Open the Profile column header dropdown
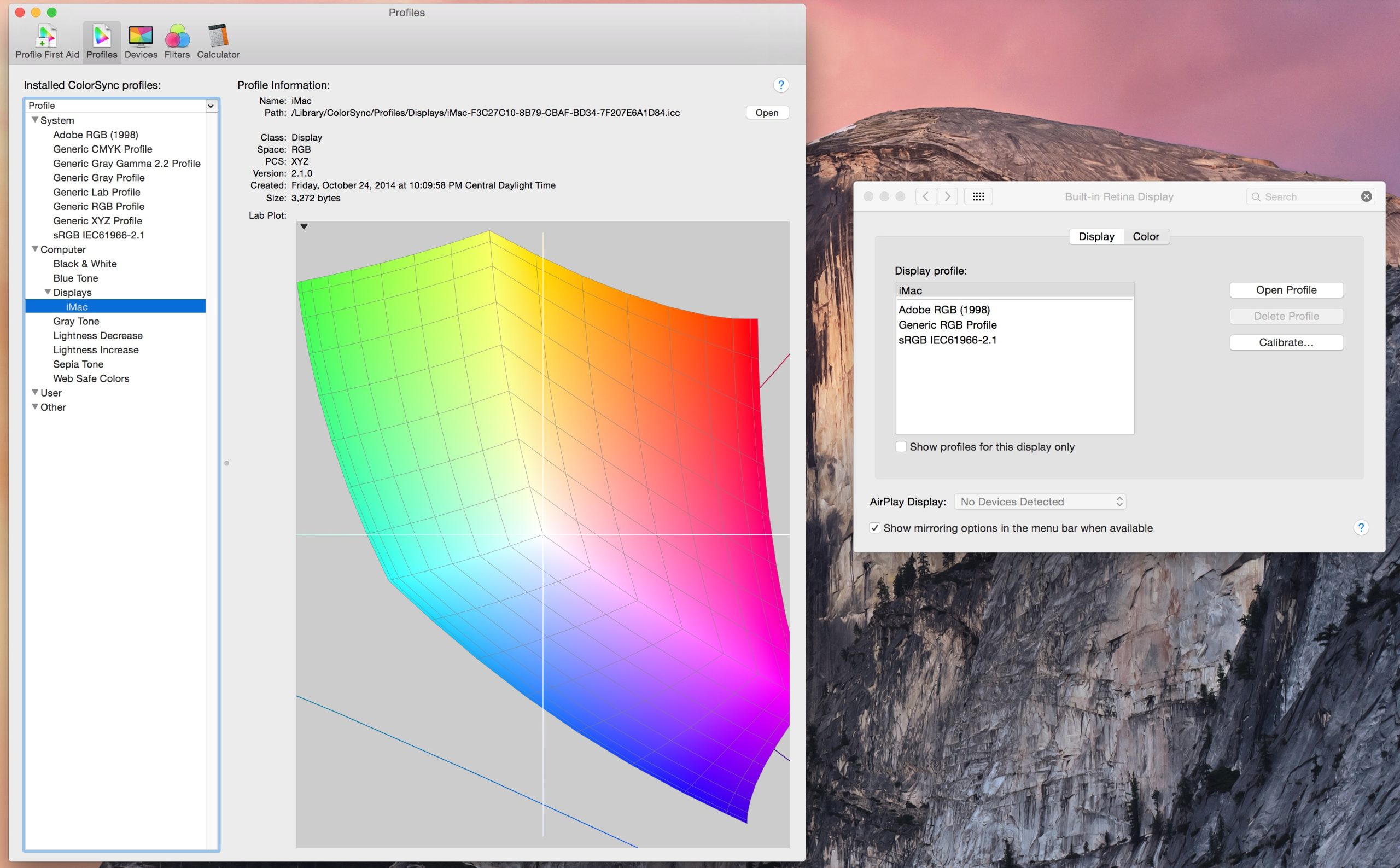1400x868 pixels. click(211, 106)
